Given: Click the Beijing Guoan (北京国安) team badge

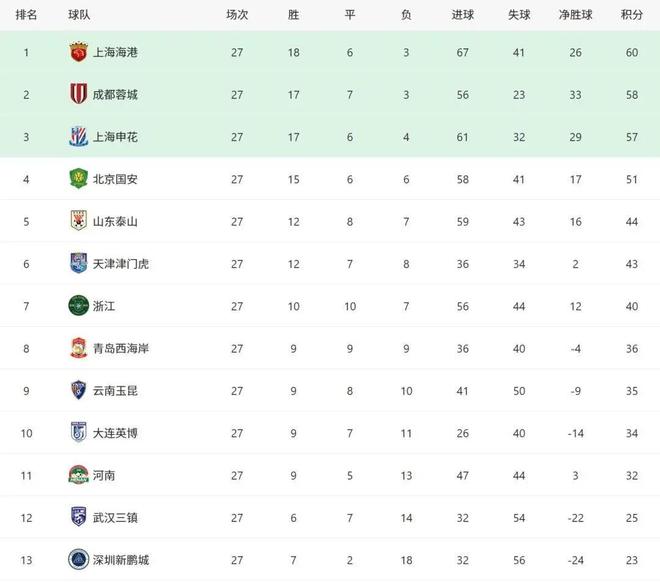Looking at the screenshot, I should tap(78, 179).
